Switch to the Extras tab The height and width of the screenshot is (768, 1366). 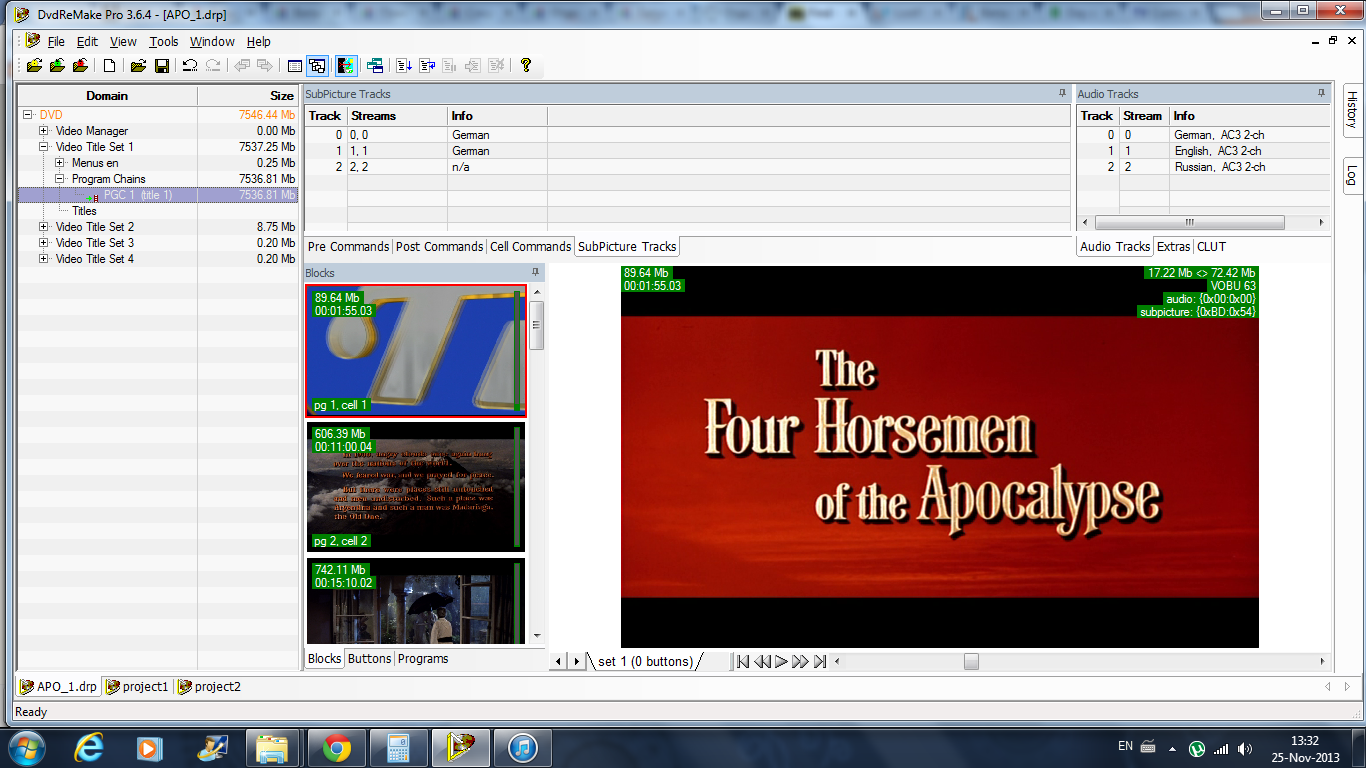pos(1174,246)
